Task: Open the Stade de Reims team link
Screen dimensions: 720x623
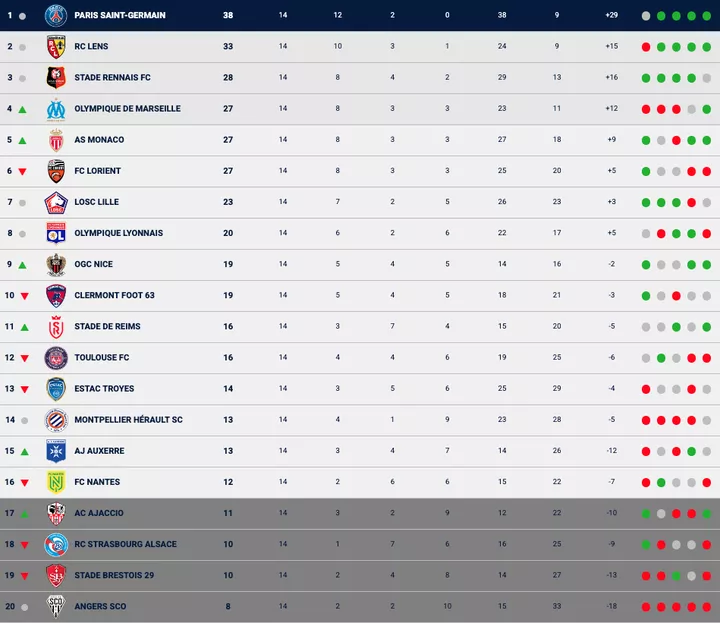Action: tap(107, 326)
